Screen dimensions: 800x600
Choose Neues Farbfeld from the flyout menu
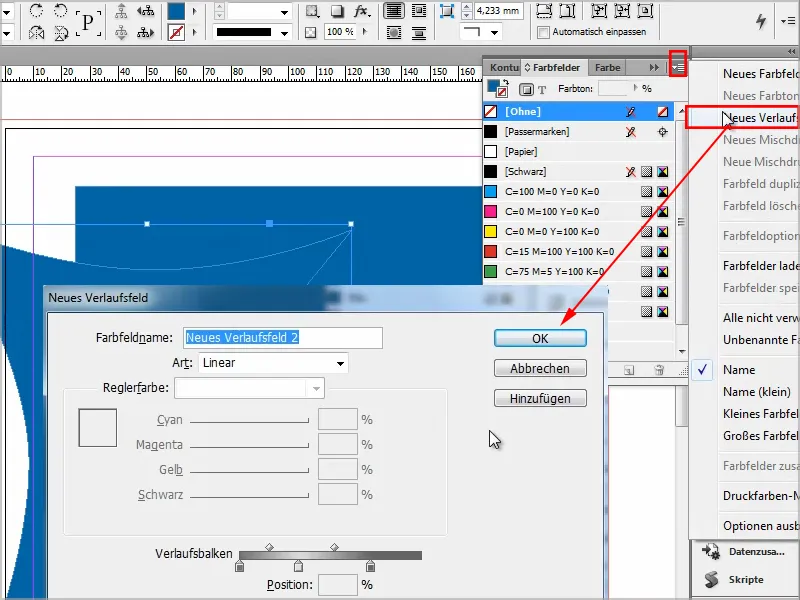coord(760,74)
